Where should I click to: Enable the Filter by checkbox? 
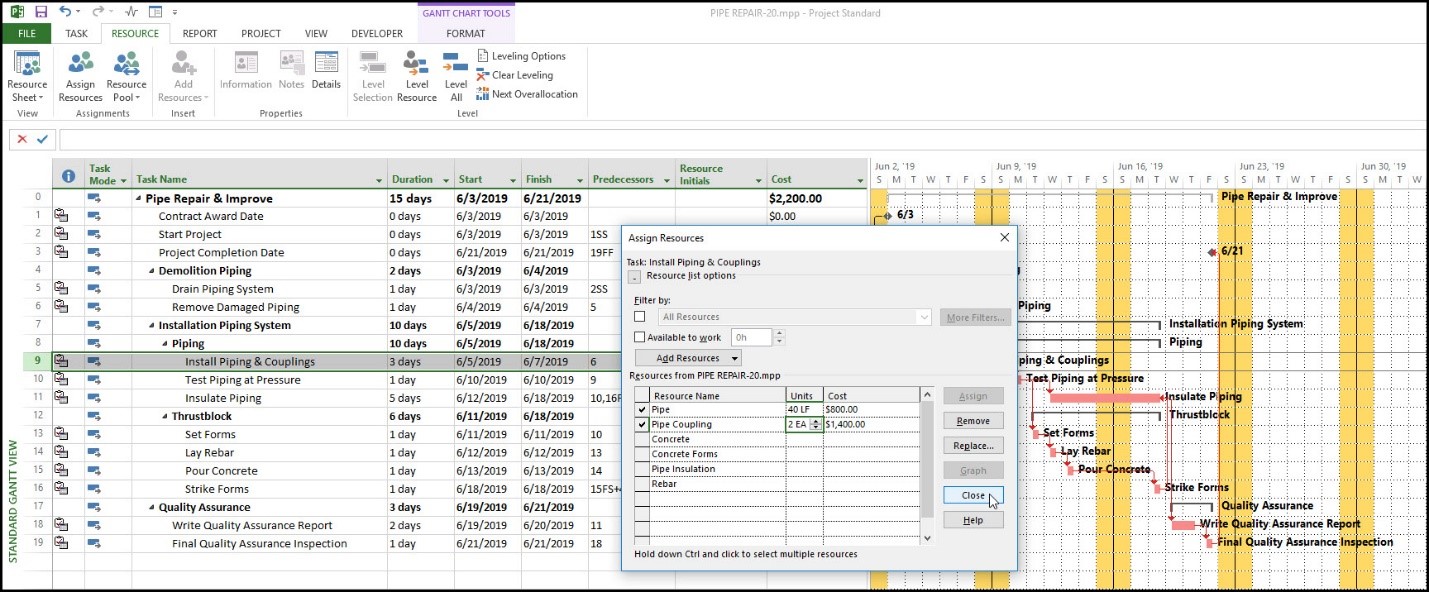point(640,317)
